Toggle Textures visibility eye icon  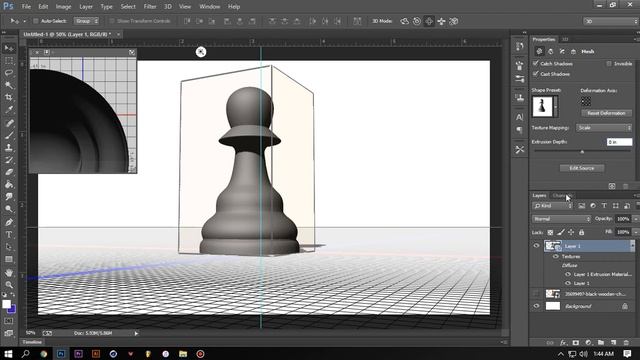pos(556,257)
